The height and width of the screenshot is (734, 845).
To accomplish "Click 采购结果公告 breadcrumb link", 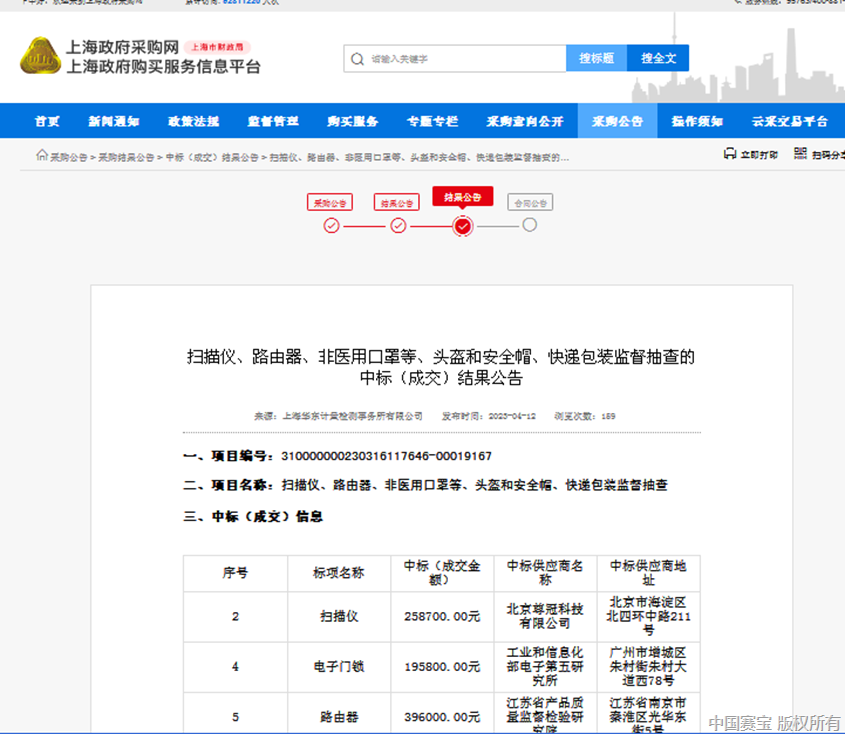I will click(x=126, y=158).
